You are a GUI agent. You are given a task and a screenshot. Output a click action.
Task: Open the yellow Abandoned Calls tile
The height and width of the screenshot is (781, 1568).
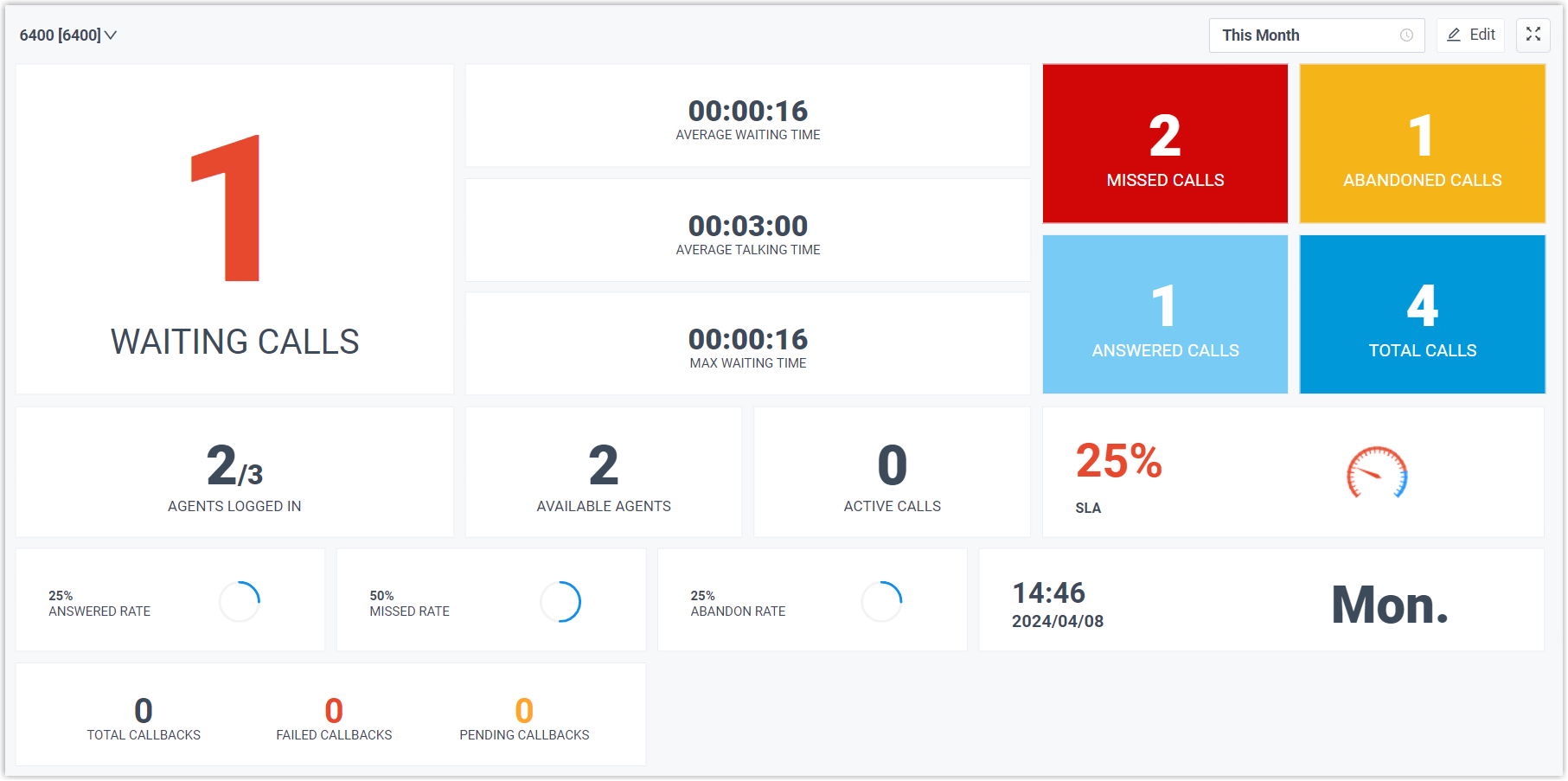pyautogui.click(x=1422, y=143)
